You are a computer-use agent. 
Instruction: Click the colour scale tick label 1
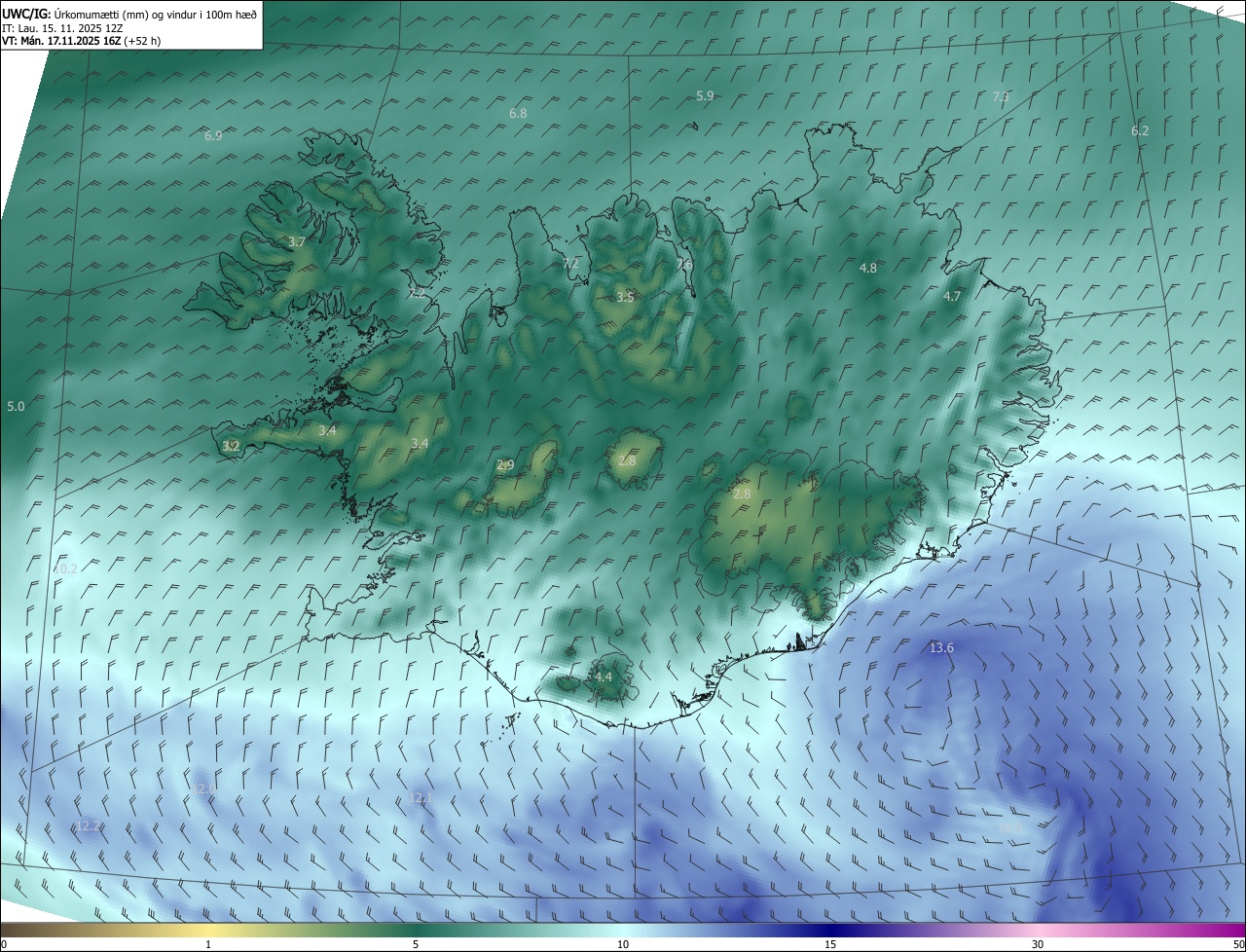(208, 944)
